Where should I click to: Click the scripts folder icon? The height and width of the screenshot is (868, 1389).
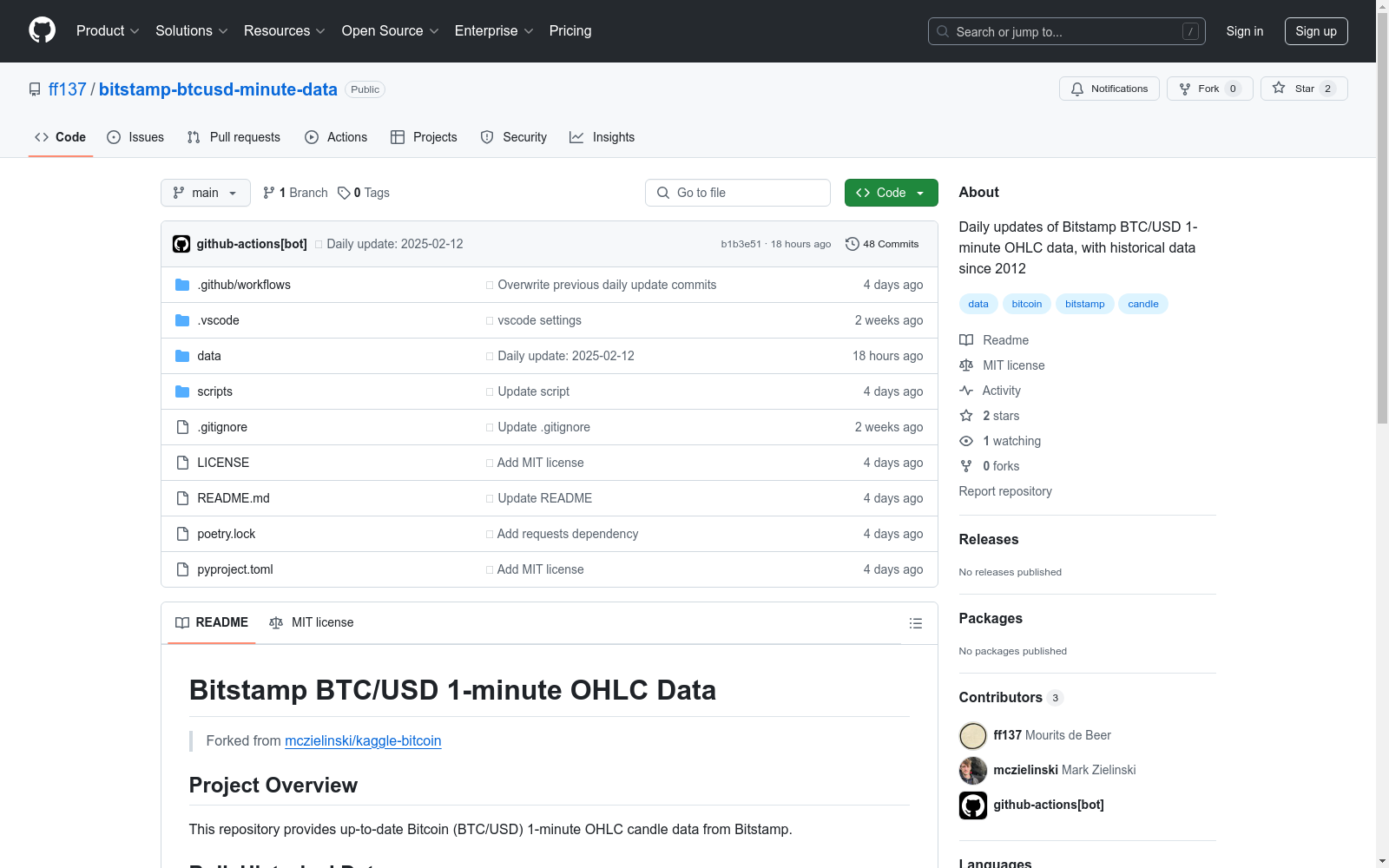coord(182,391)
